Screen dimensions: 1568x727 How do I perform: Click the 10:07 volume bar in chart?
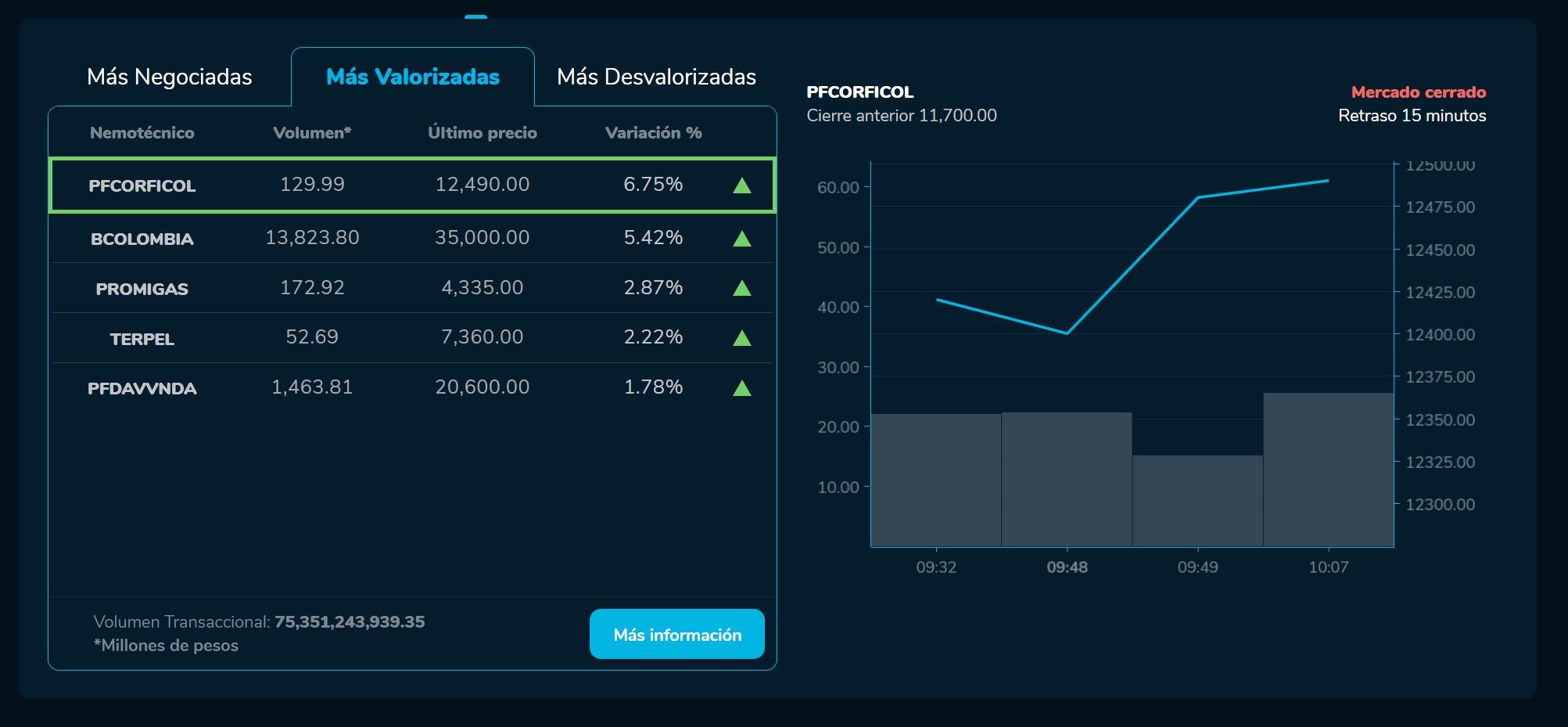[1328, 470]
